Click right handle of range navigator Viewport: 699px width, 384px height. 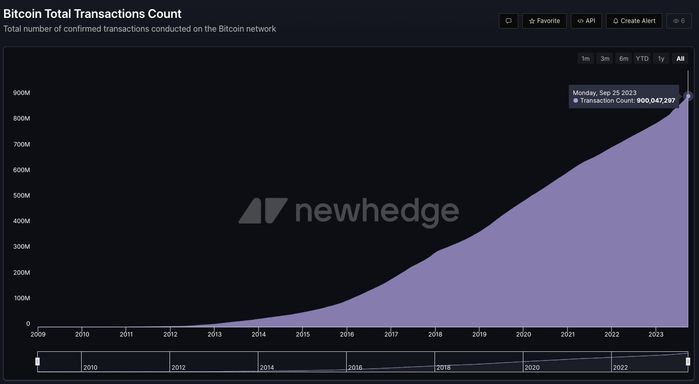pos(688,361)
